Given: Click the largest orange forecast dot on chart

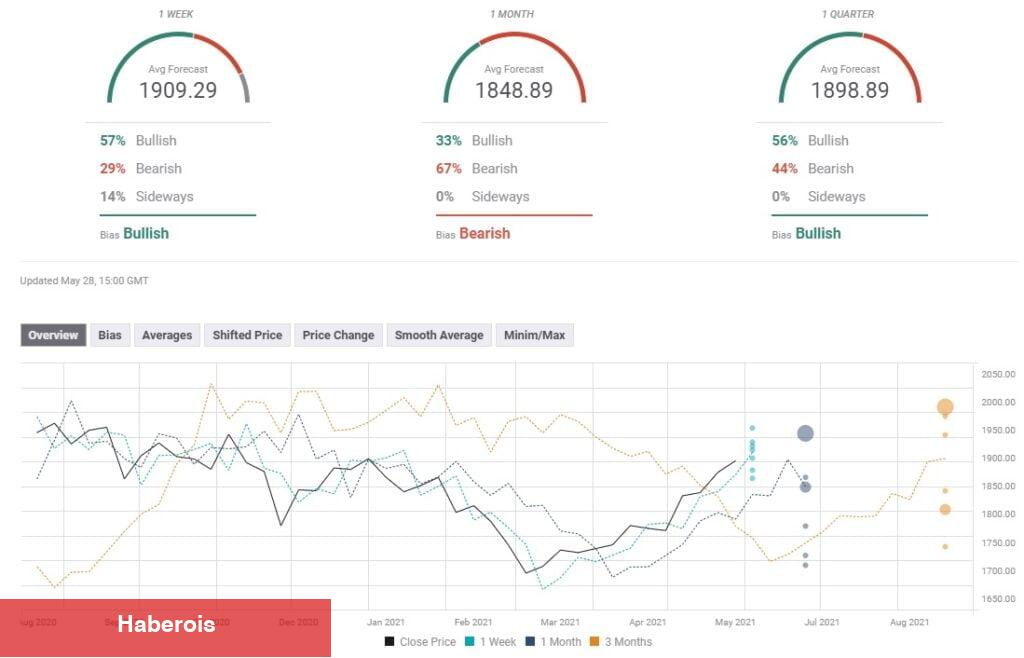Looking at the screenshot, I should (945, 407).
